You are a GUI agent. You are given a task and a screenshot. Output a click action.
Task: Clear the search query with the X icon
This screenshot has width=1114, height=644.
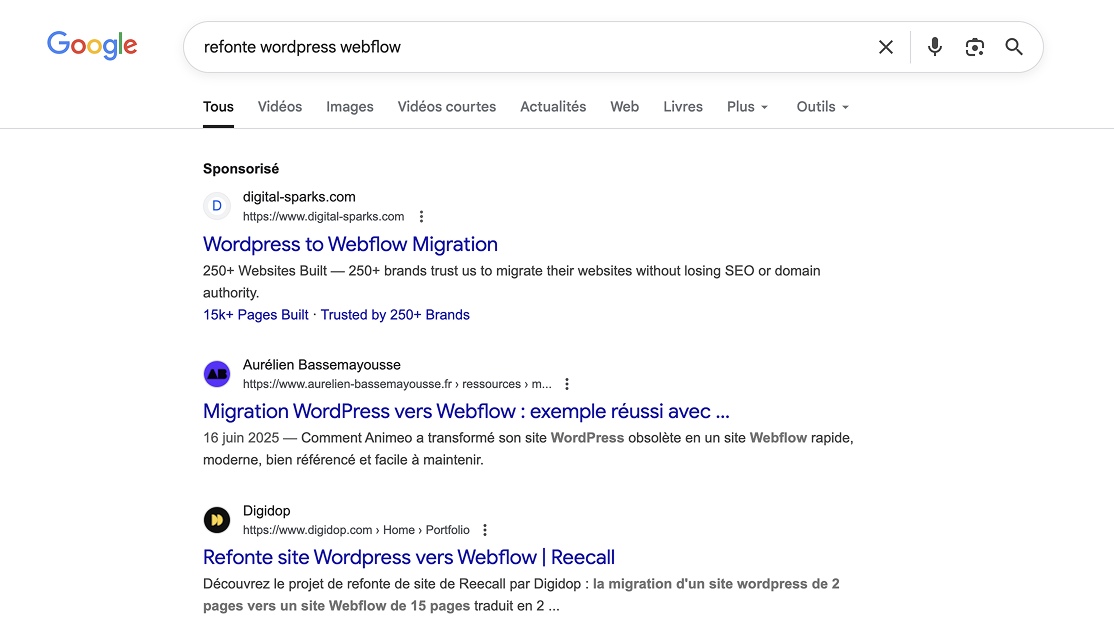(x=885, y=46)
